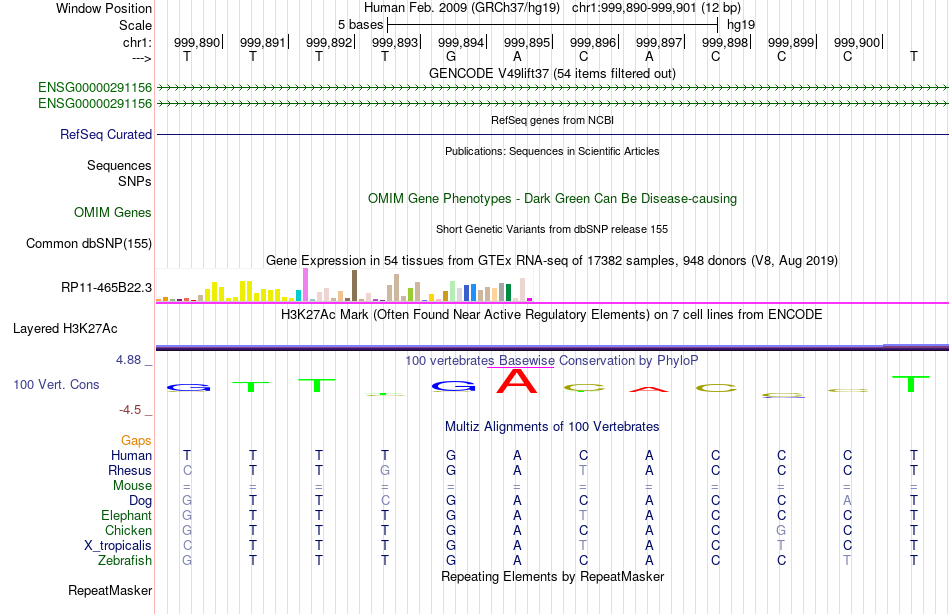
Task: Click the X_tropicalis species row label
Action: click(118, 546)
